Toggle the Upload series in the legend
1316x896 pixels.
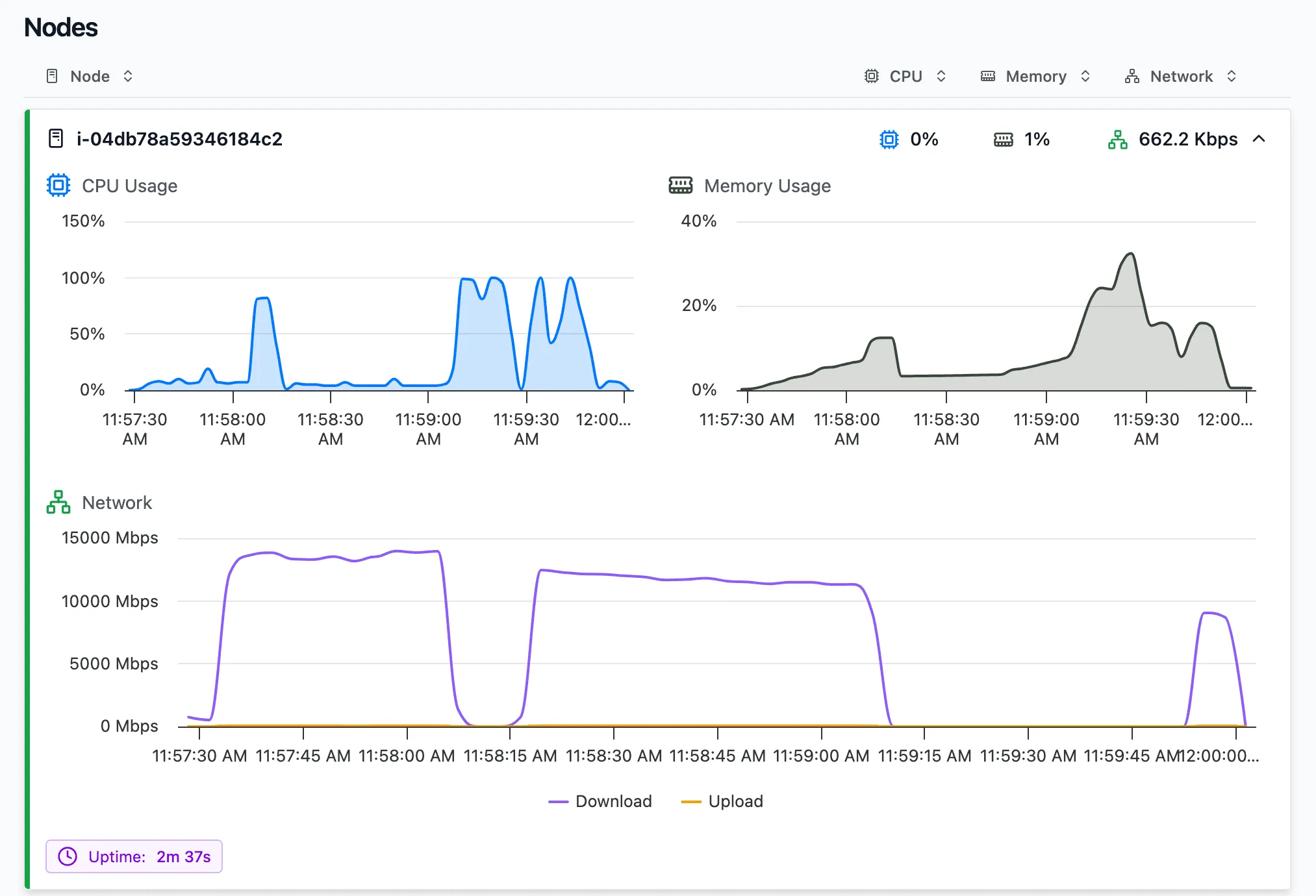722,801
